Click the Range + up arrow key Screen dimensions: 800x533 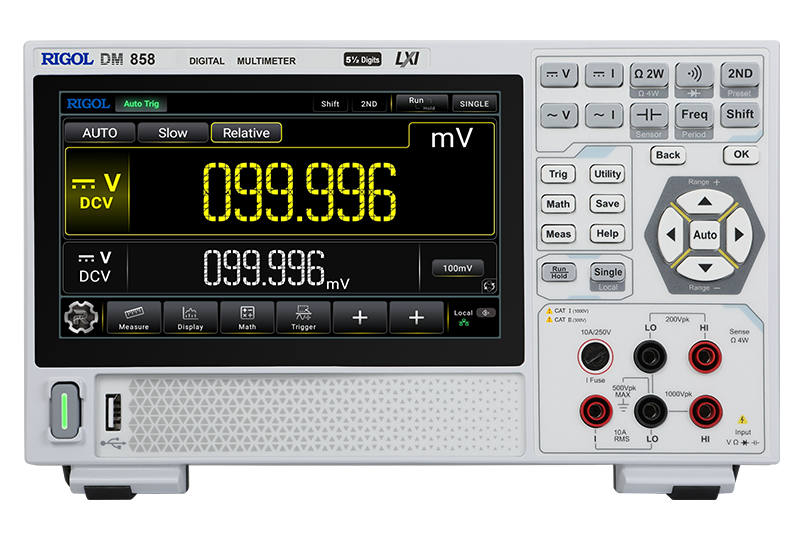(x=705, y=202)
